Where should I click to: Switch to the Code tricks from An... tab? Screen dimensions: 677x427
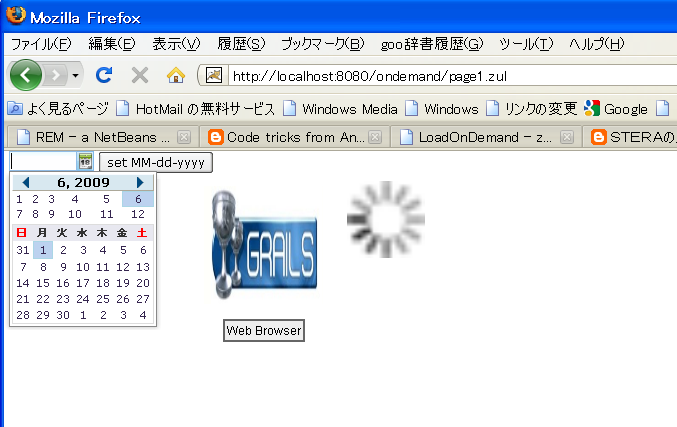tap(294, 137)
